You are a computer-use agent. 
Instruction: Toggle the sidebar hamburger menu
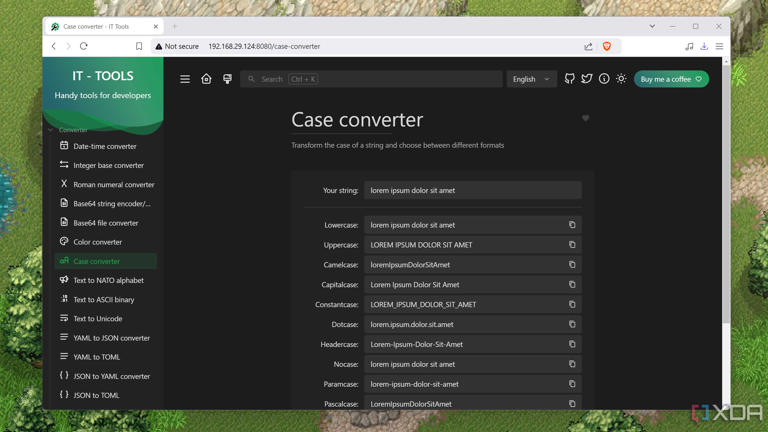(x=185, y=79)
